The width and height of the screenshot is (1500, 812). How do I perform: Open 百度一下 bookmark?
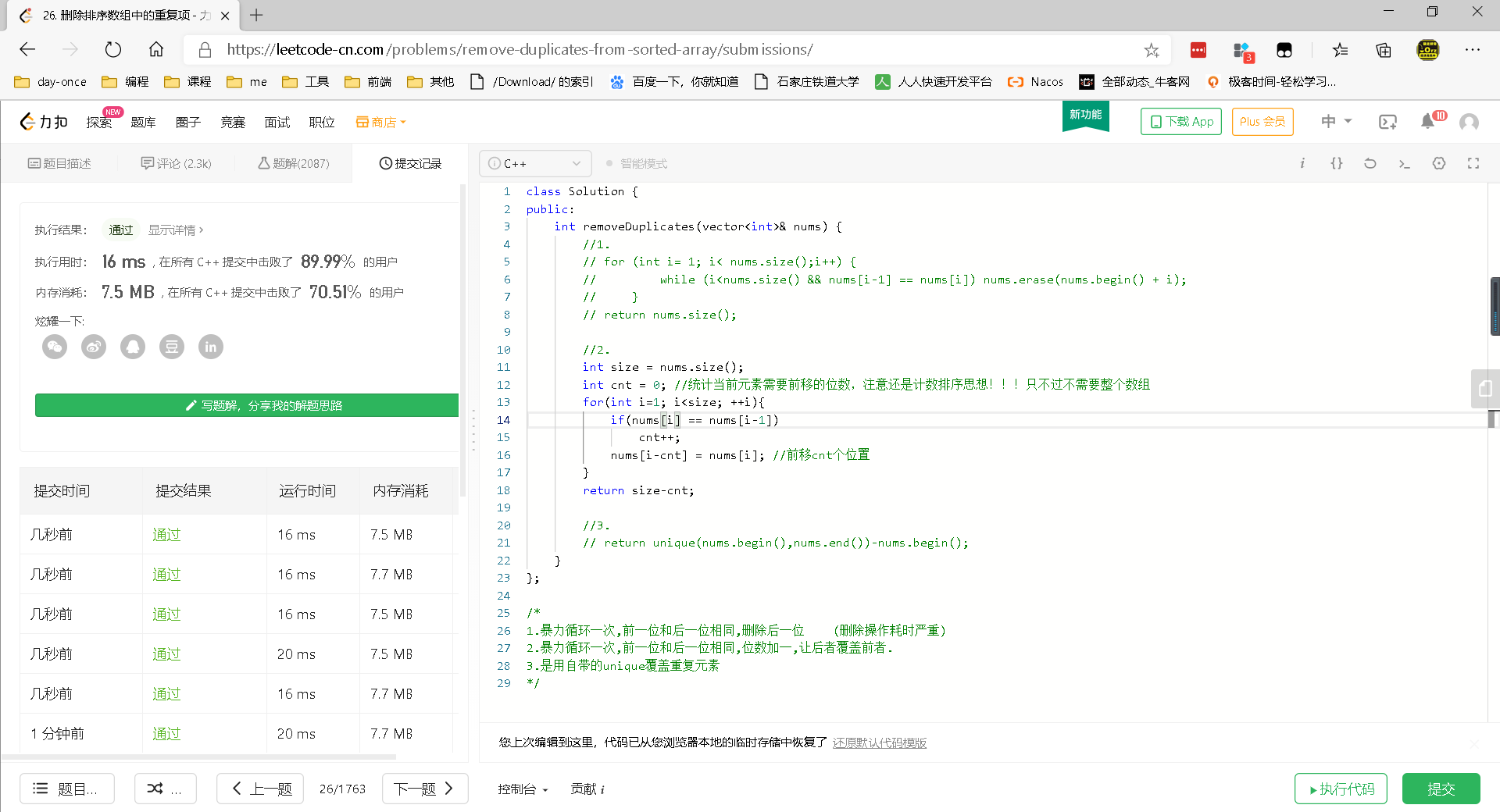pyautogui.click(x=674, y=82)
